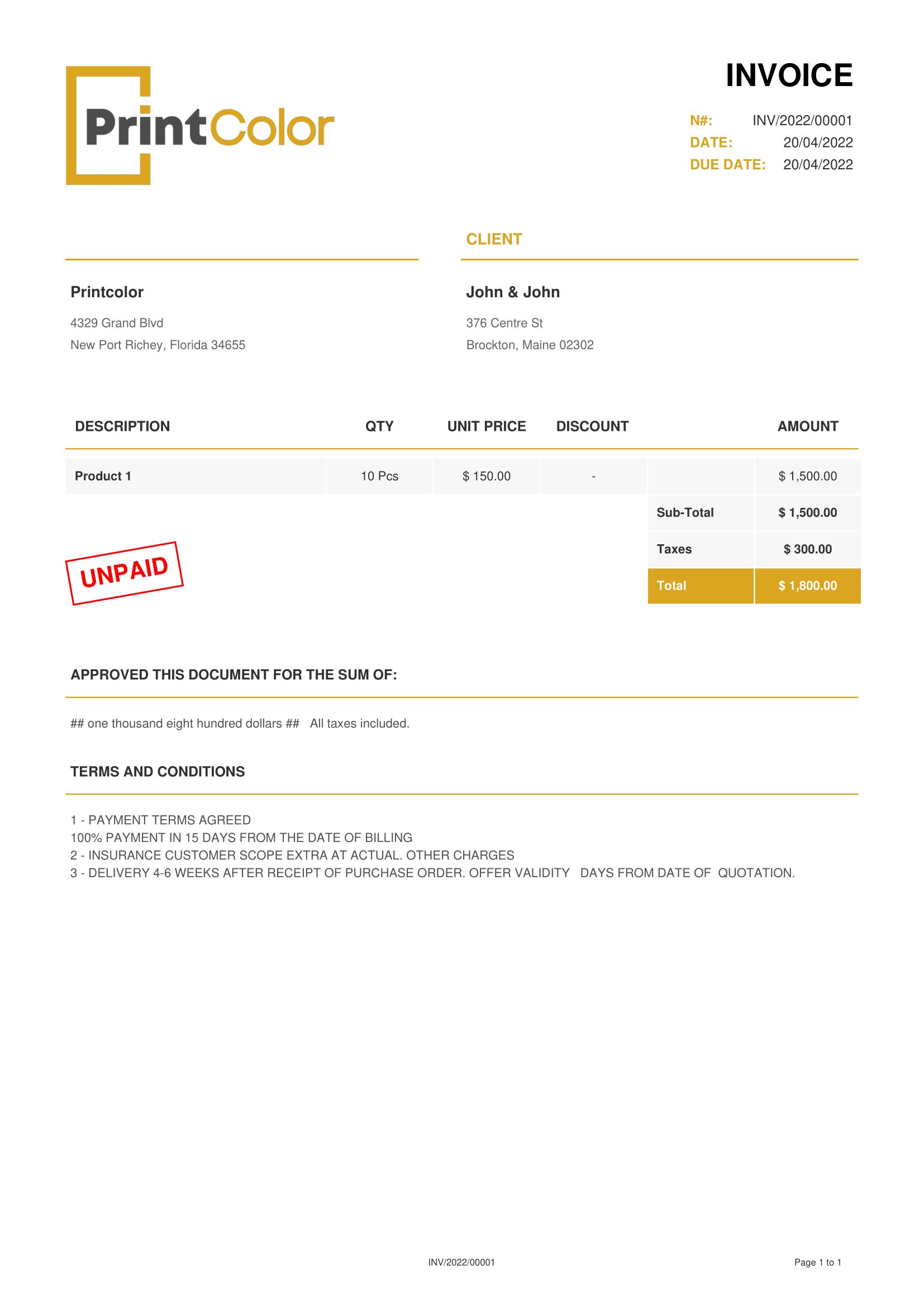Select the 376 Centre St address line
Screen dimensions: 924x1307
click(x=504, y=324)
